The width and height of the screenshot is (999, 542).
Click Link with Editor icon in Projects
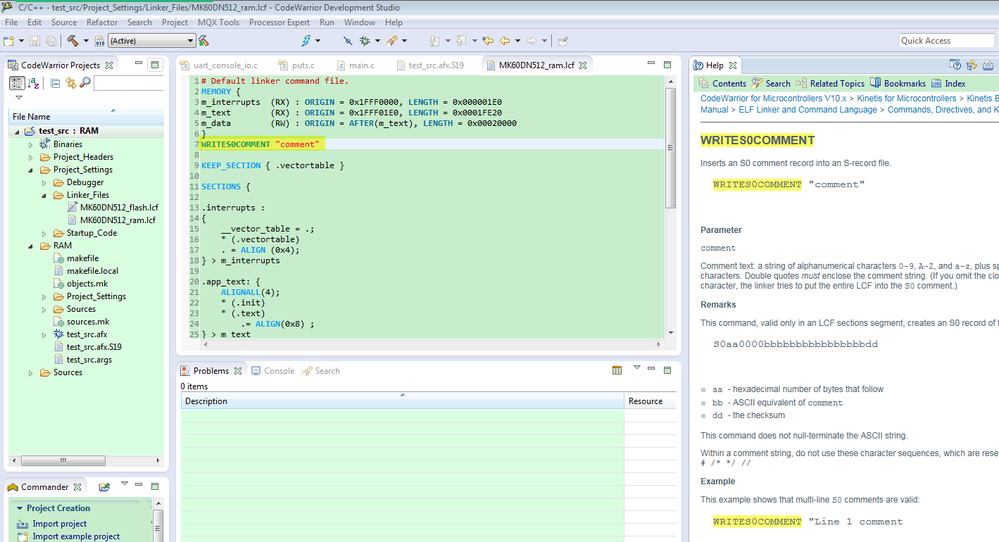click(70, 83)
